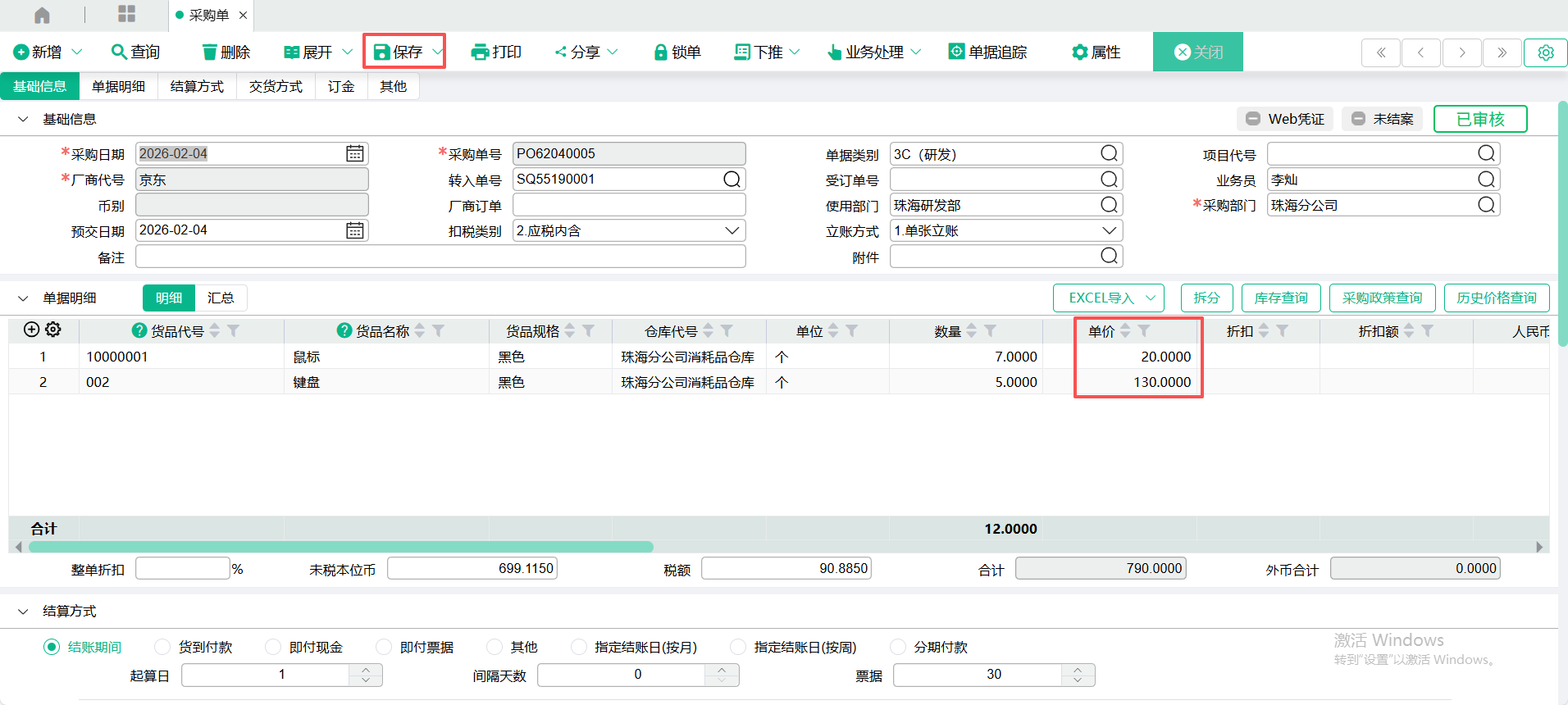Open the settings gear at top right
This screenshot has height=705, width=1568.
point(1545,52)
